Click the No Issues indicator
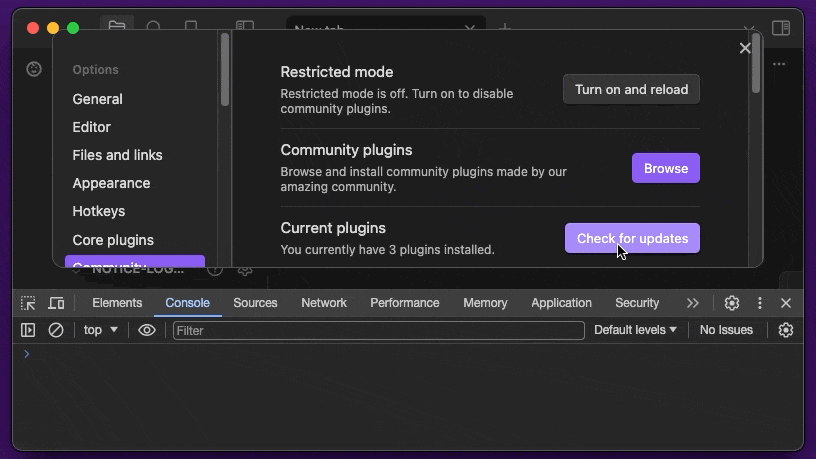 tap(726, 330)
